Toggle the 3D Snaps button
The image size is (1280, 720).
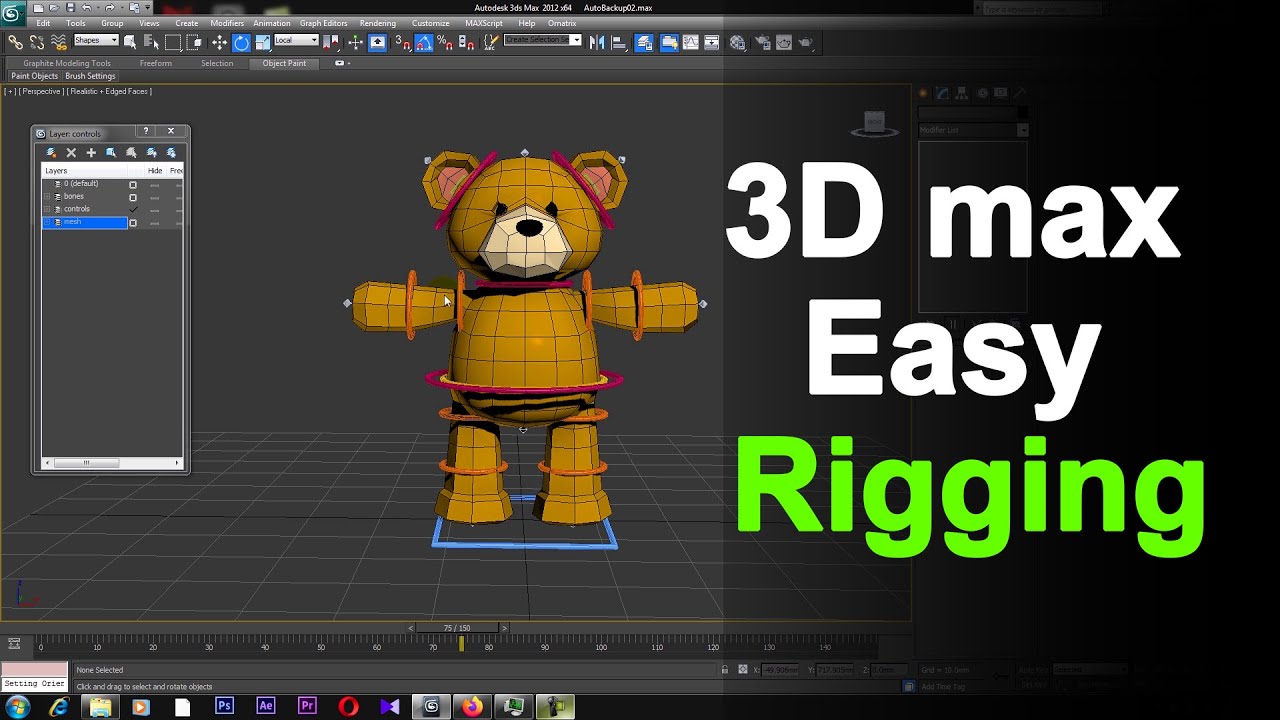pyautogui.click(x=404, y=42)
